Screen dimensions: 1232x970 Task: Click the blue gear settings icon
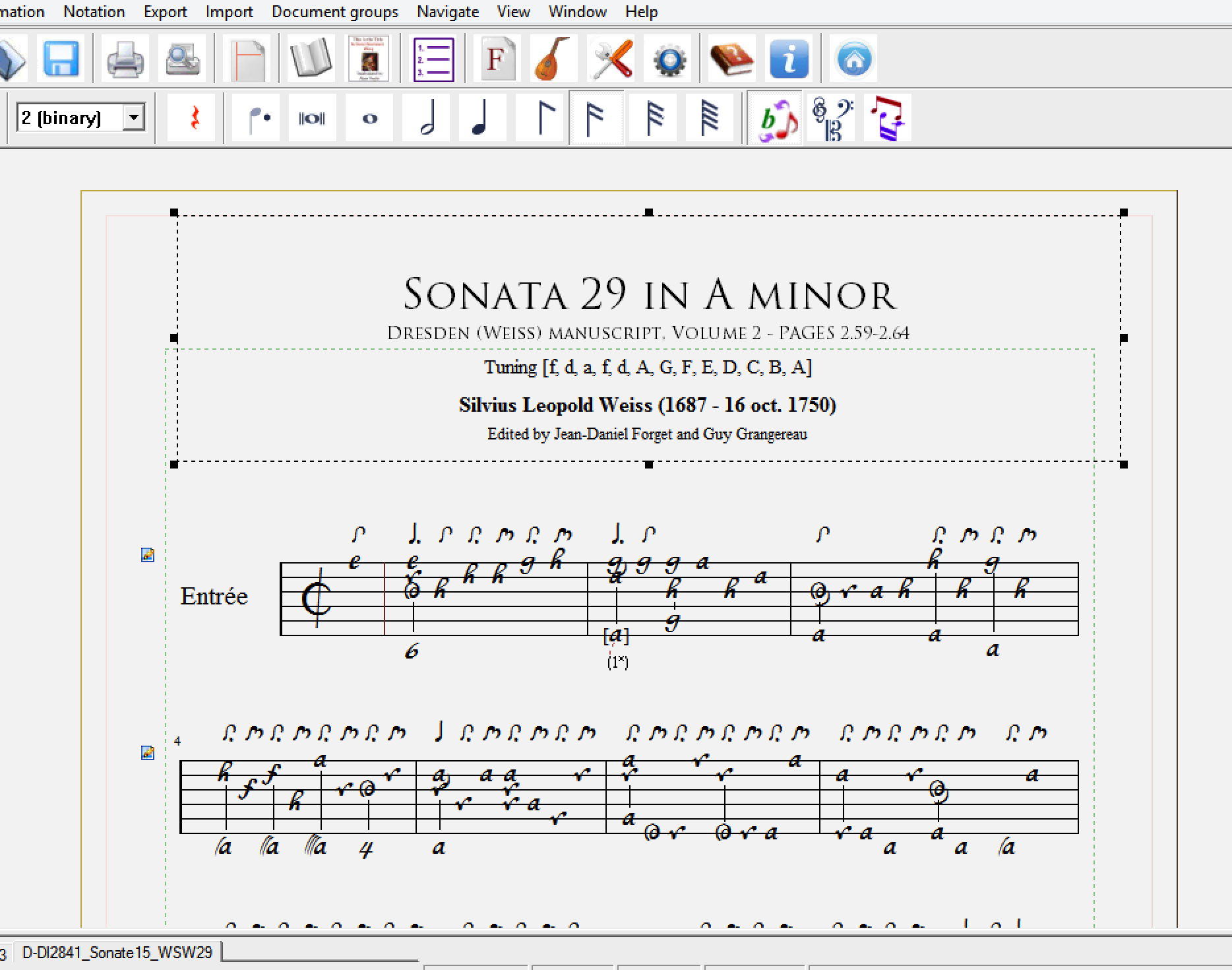[x=671, y=59]
